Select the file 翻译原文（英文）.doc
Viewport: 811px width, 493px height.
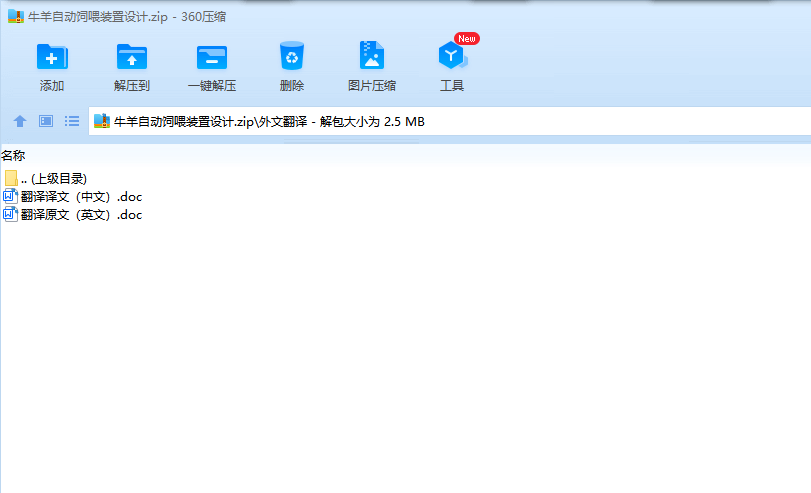pos(72,215)
